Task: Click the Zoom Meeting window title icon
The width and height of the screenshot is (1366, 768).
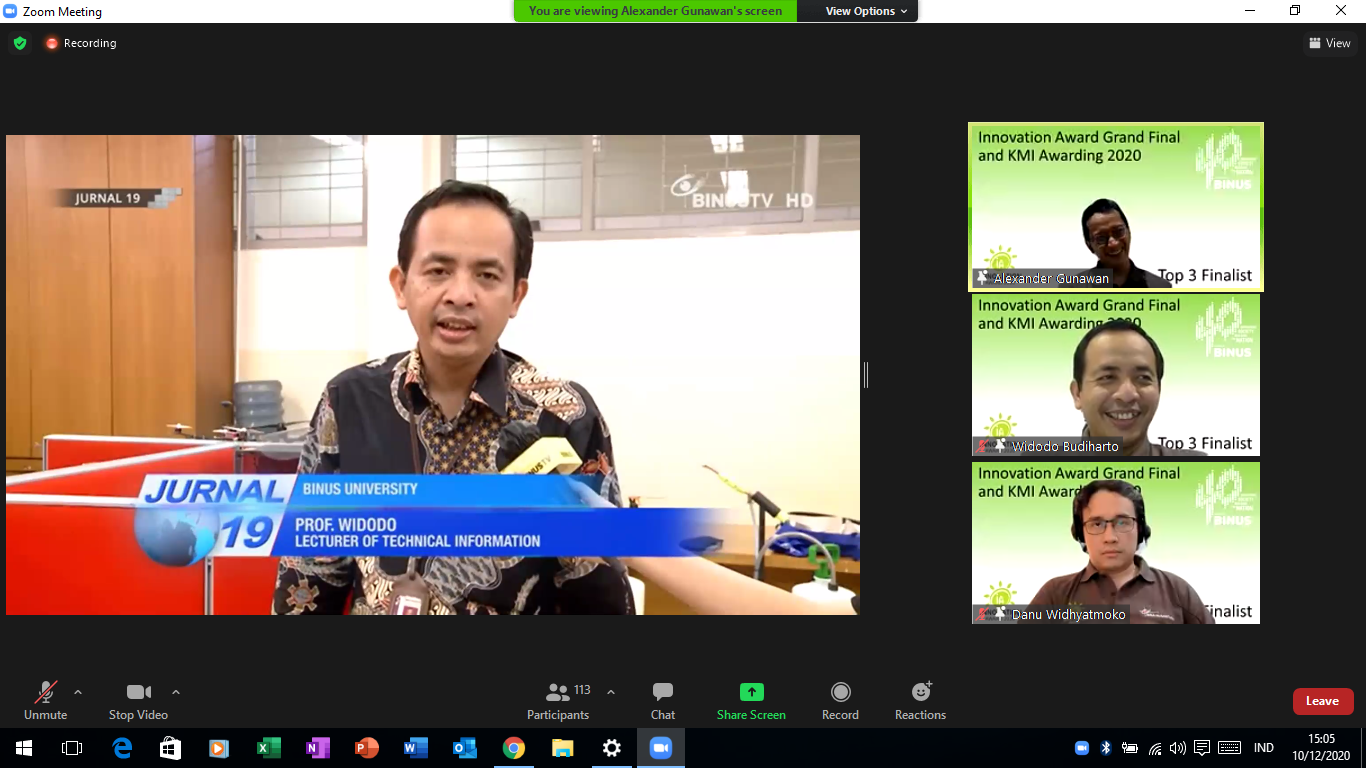Action: click(10, 12)
